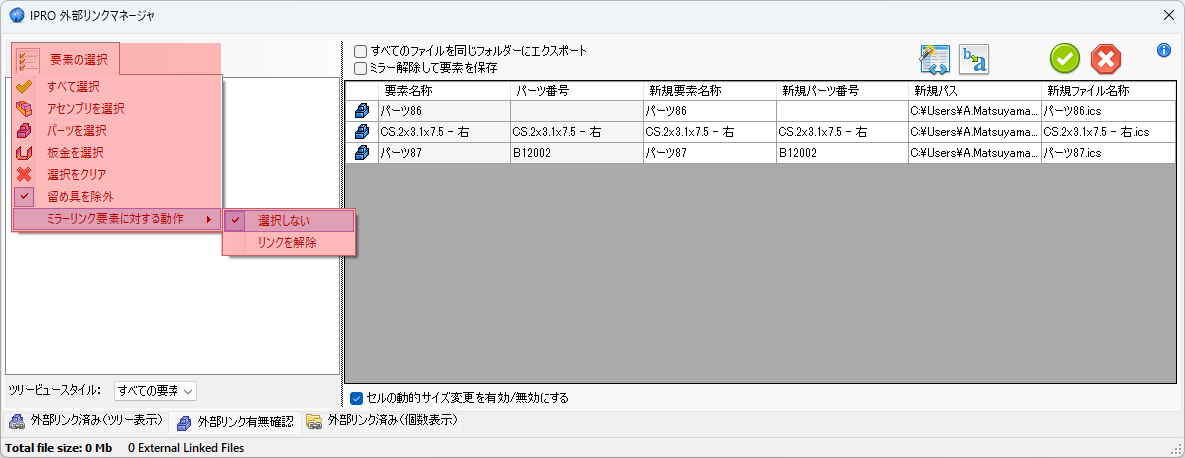Click Total file size status text
Screen dimensions: 1185x458
59,448
